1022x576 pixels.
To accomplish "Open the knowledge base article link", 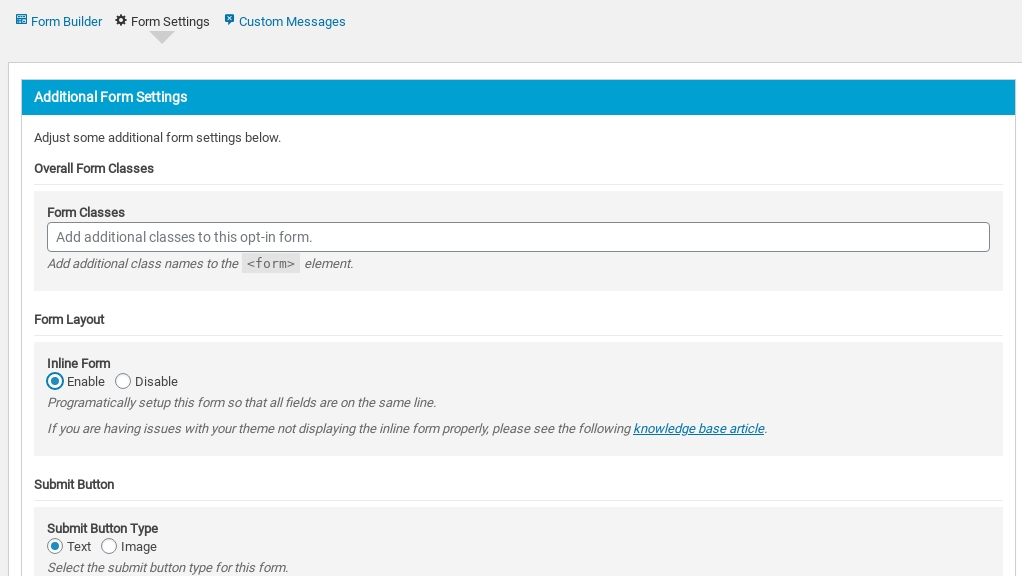I will pyautogui.click(x=698, y=428).
